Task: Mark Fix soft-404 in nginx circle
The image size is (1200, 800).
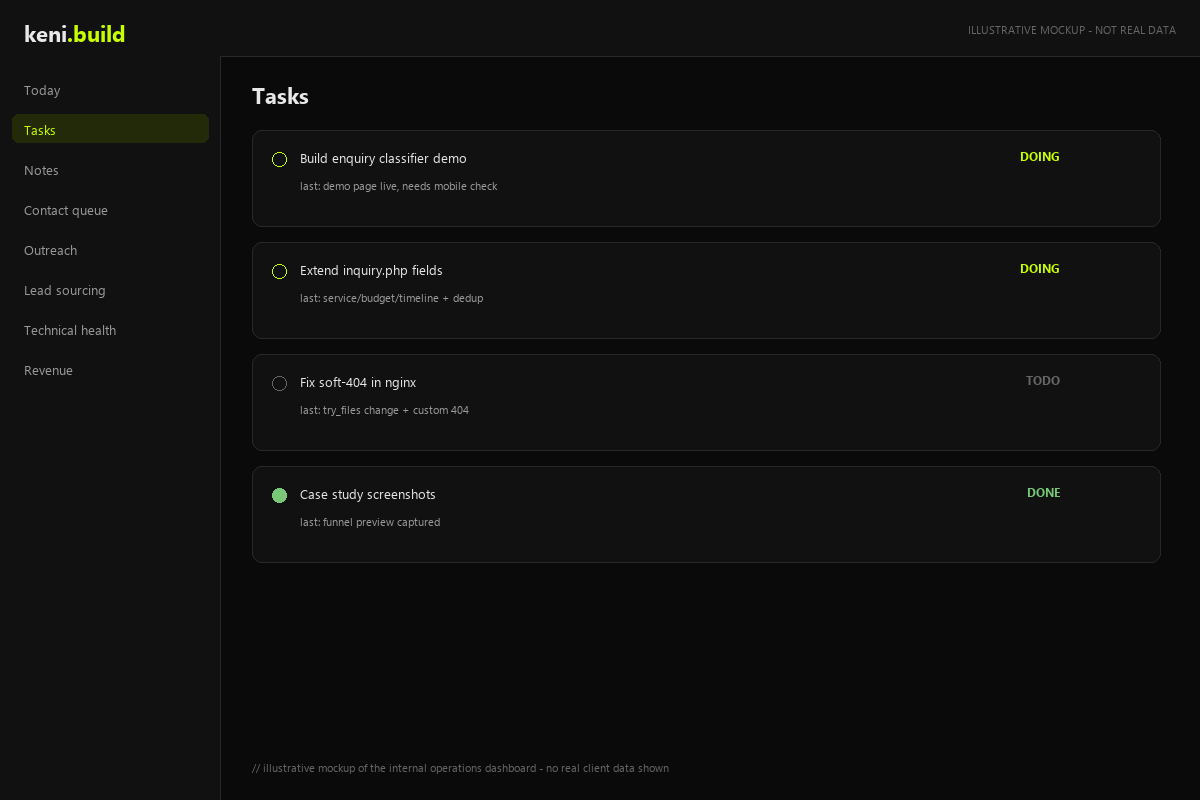Action: pos(279,383)
